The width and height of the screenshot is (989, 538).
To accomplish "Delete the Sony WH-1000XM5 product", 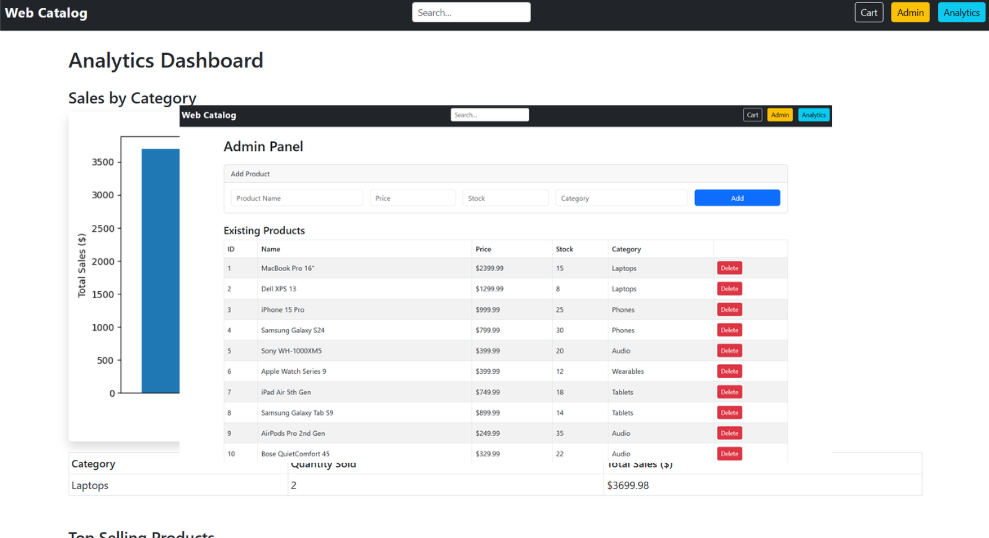I will [x=729, y=351].
